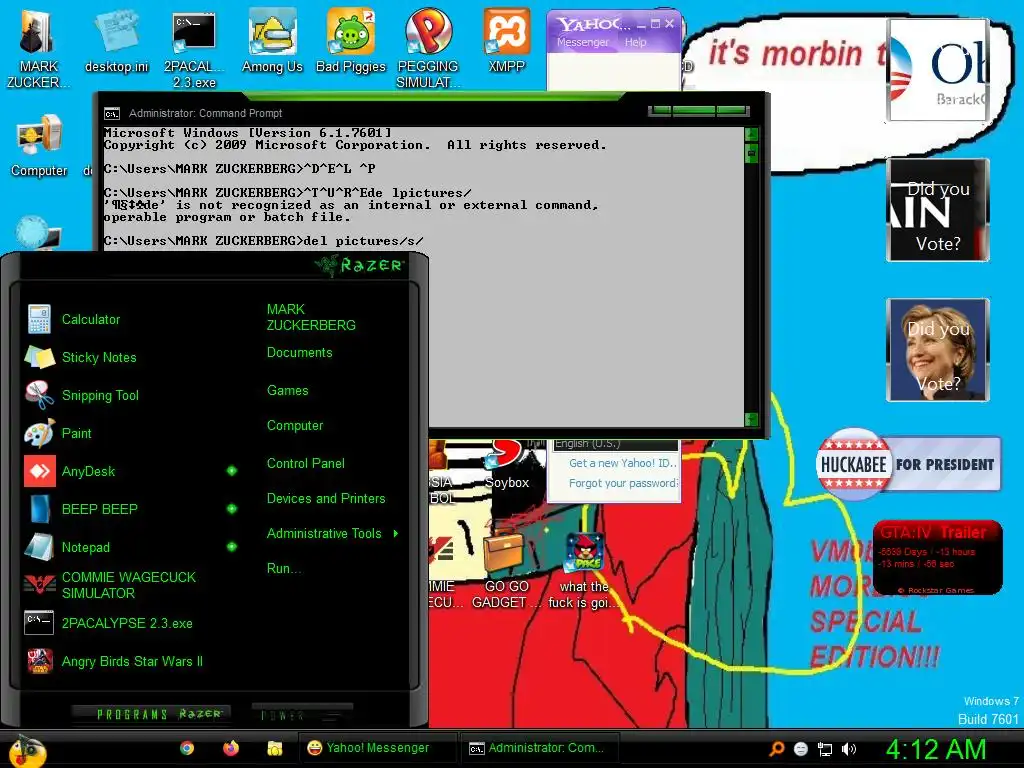Launch COMMIE WAGECUCK SIMULATOR entry

coord(110,585)
